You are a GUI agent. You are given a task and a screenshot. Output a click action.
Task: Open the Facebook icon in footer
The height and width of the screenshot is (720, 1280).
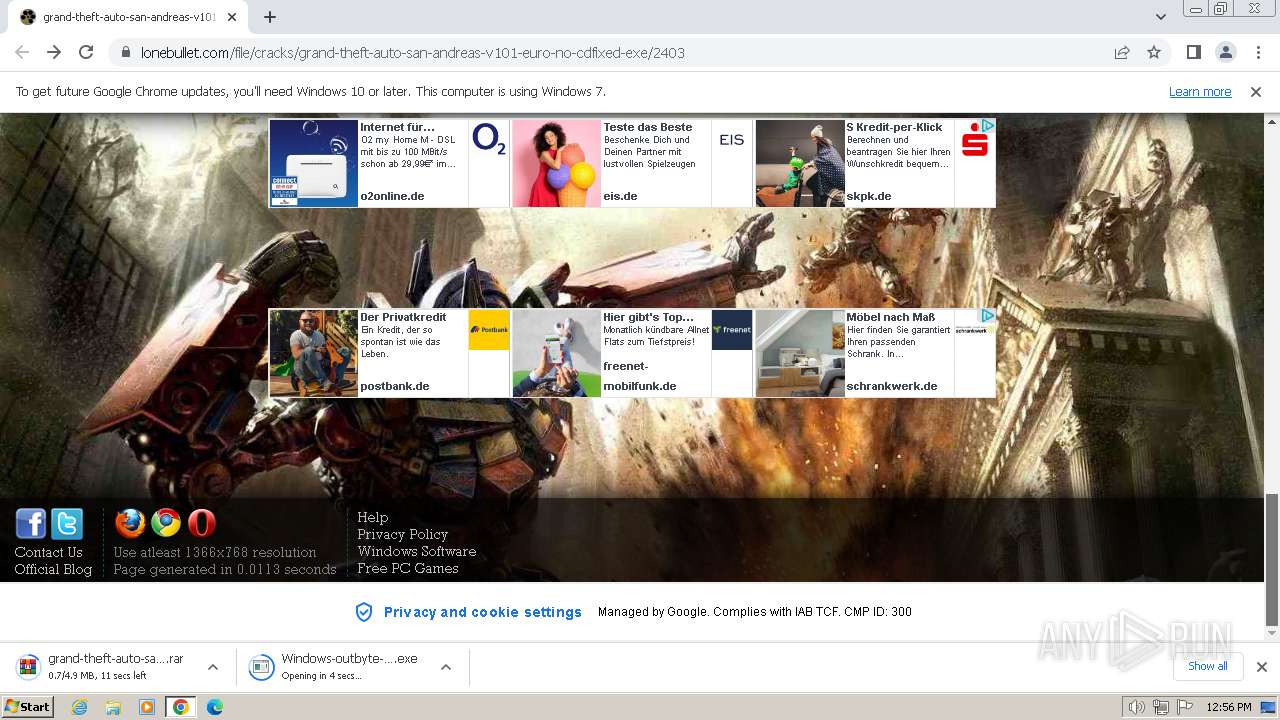pyautogui.click(x=31, y=524)
